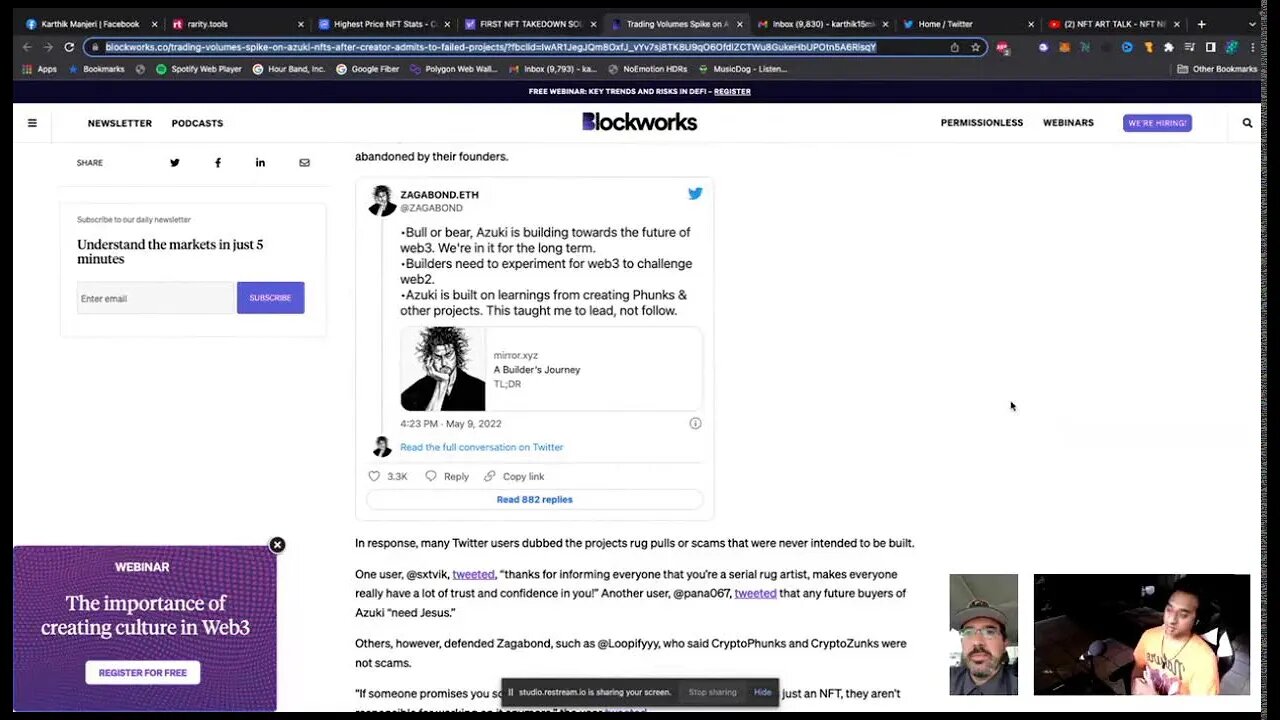The height and width of the screenshot is (720, 1280).
Task: Copy link to the tweet
Action: point(514,476)
